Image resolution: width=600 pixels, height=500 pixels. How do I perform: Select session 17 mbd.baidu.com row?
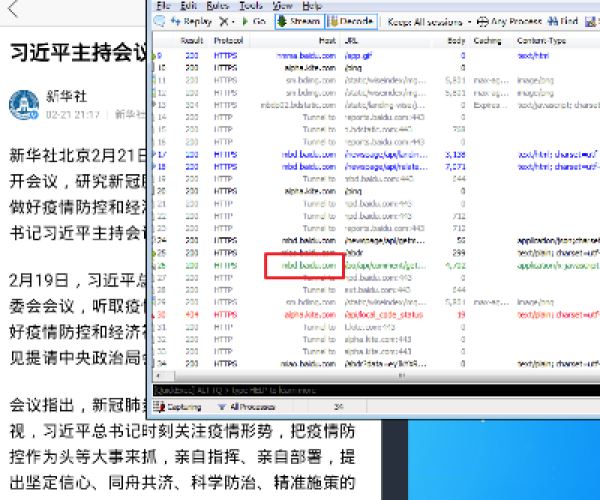(376, 155)
